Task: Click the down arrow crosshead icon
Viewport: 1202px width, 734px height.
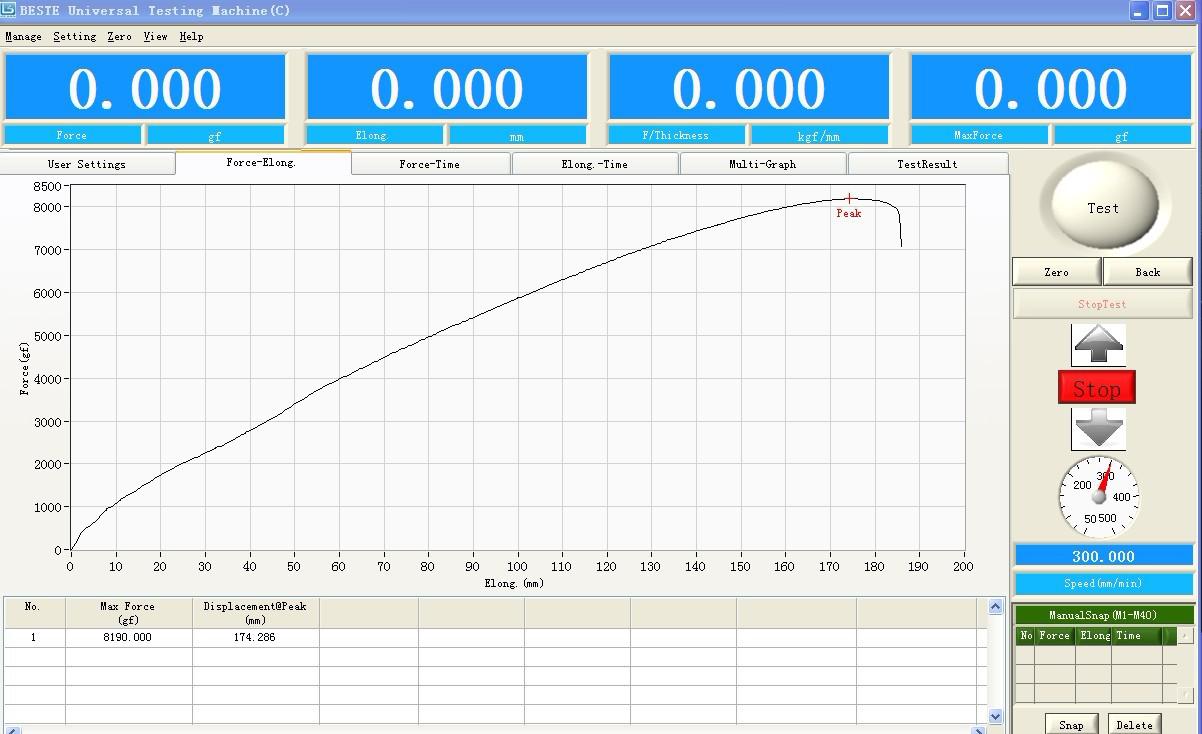Action: pos(1098,428)
